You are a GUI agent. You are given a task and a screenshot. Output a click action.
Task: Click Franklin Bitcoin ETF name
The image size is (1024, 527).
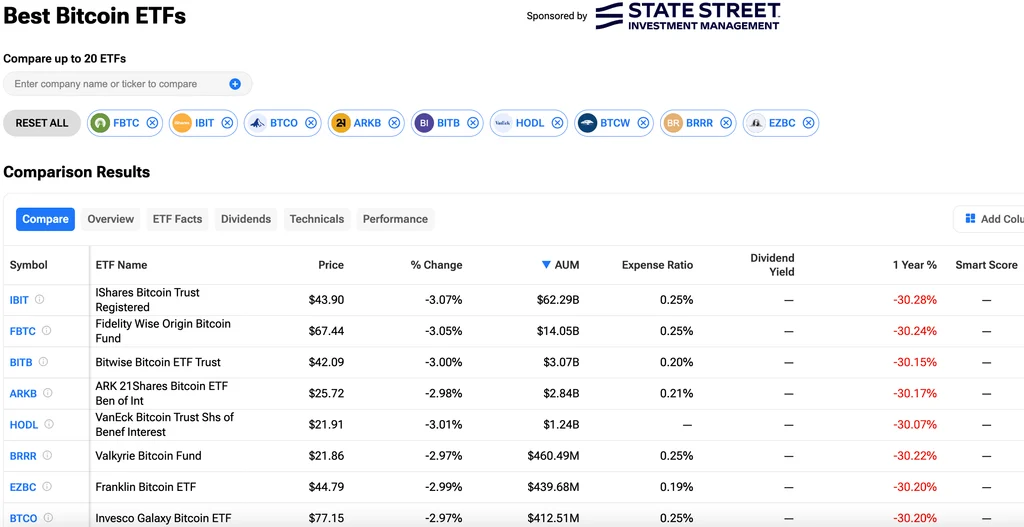click(146, 487)
